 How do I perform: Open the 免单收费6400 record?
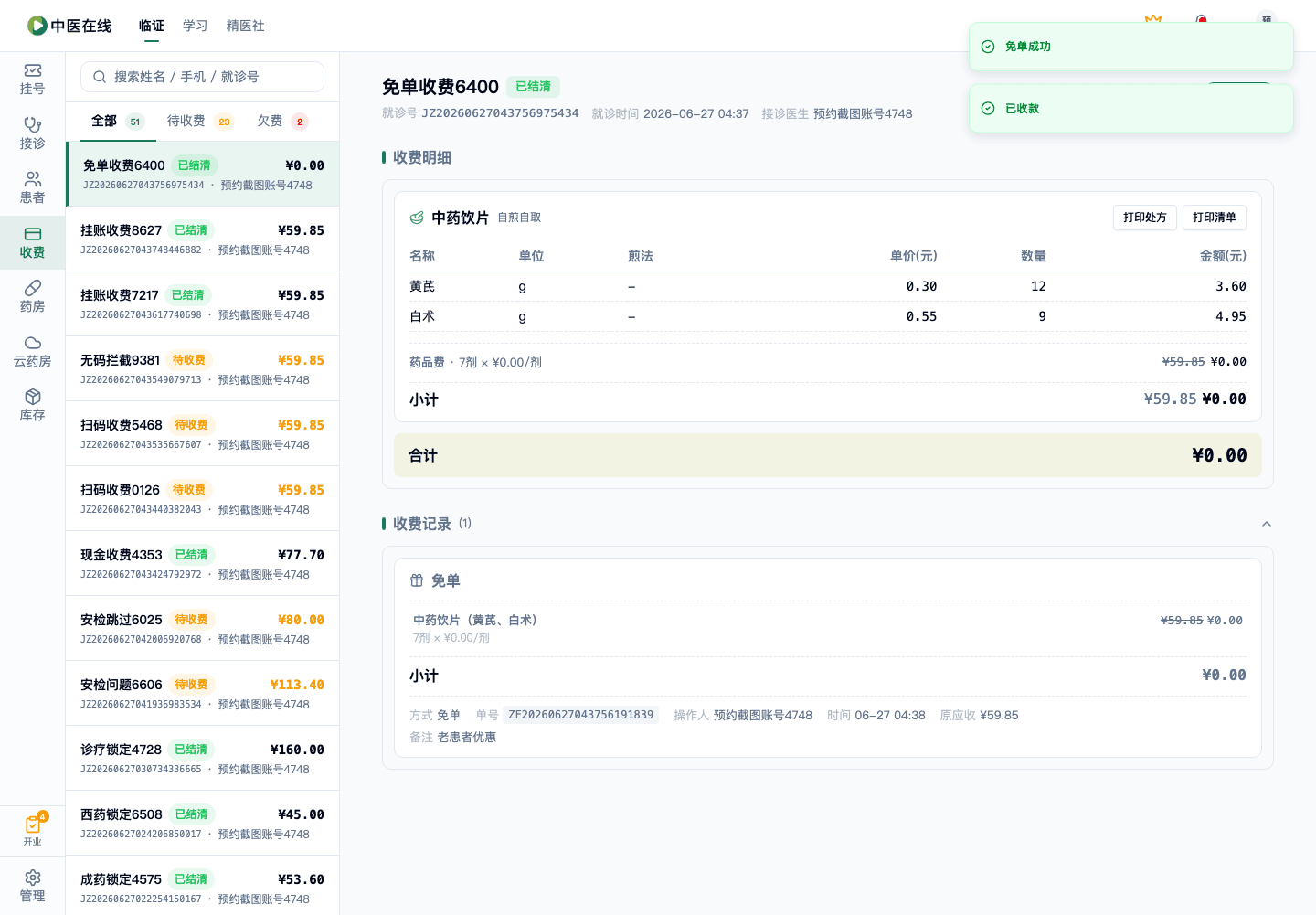(x=202, y=174)
